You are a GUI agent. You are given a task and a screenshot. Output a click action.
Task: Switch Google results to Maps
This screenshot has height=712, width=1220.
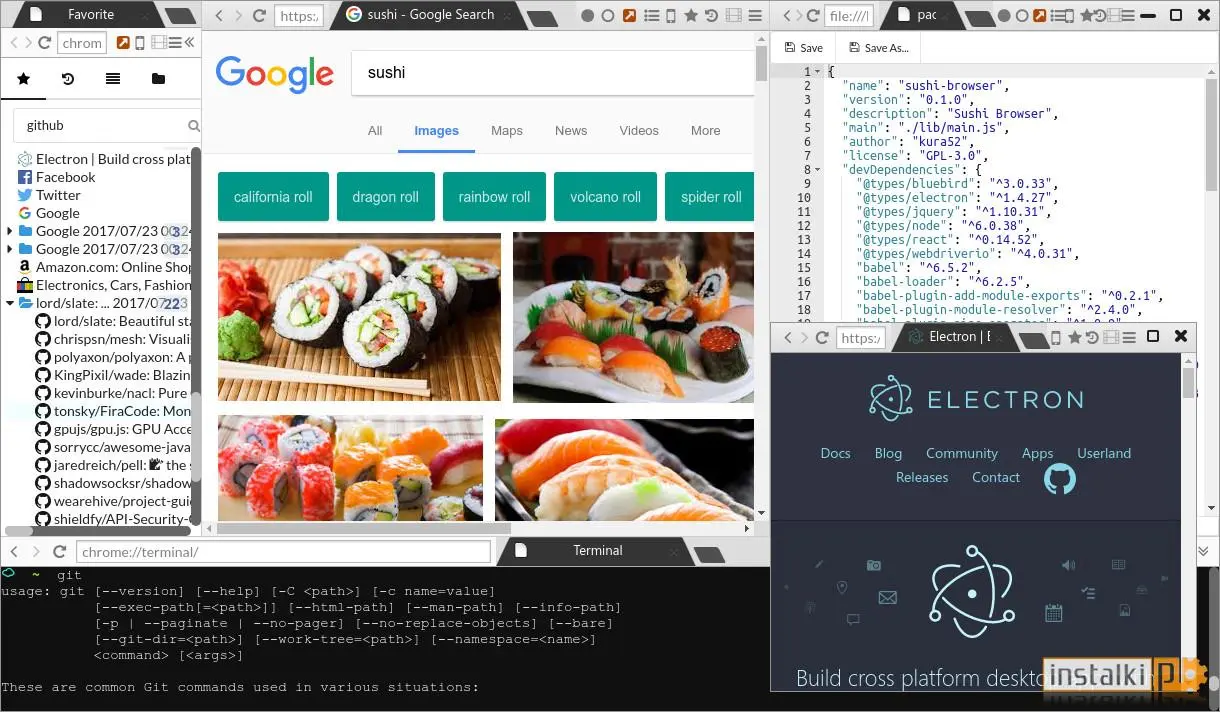coord(507,131)
